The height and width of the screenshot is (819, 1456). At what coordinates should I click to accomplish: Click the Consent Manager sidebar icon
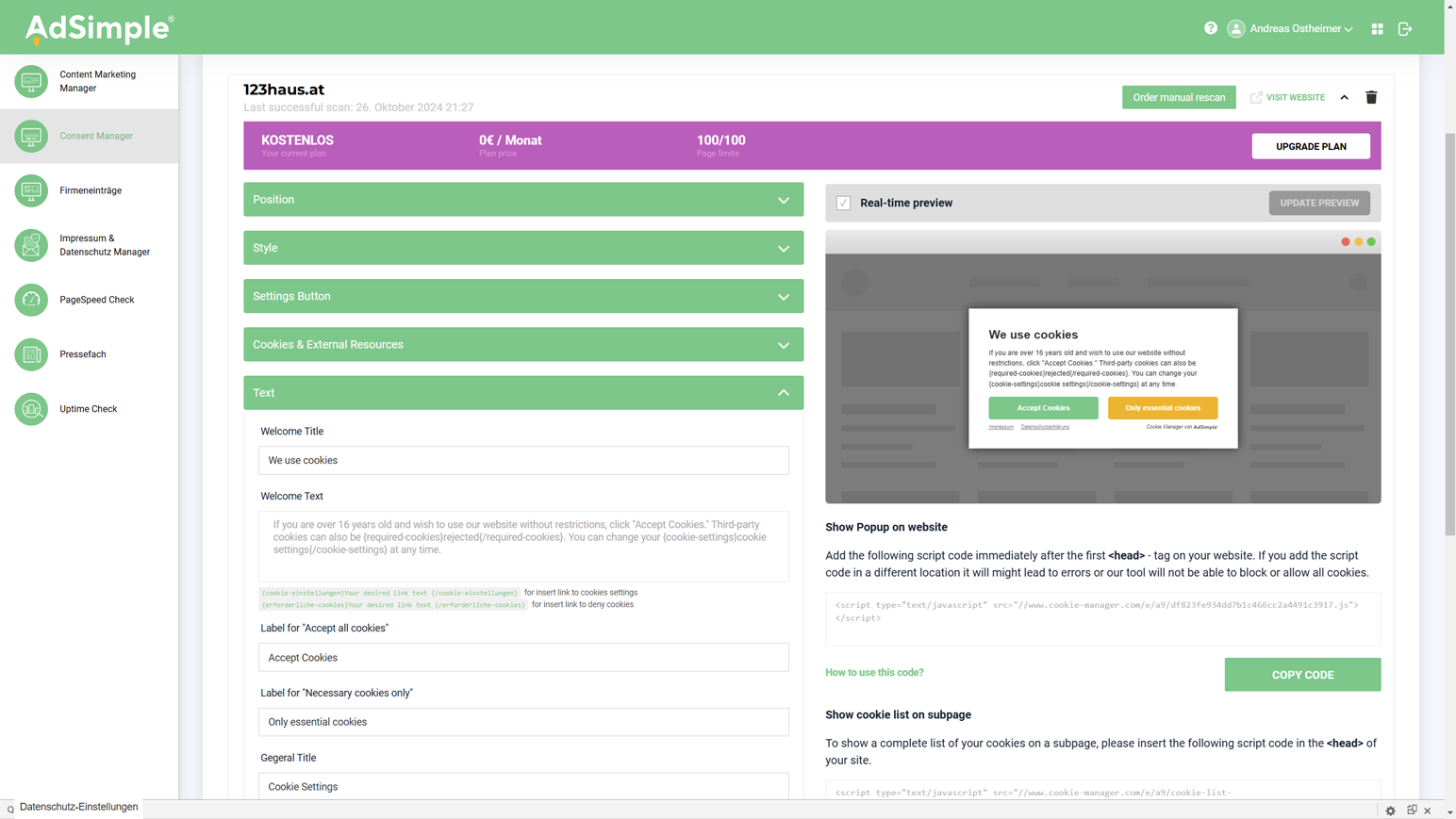point(31,136)
